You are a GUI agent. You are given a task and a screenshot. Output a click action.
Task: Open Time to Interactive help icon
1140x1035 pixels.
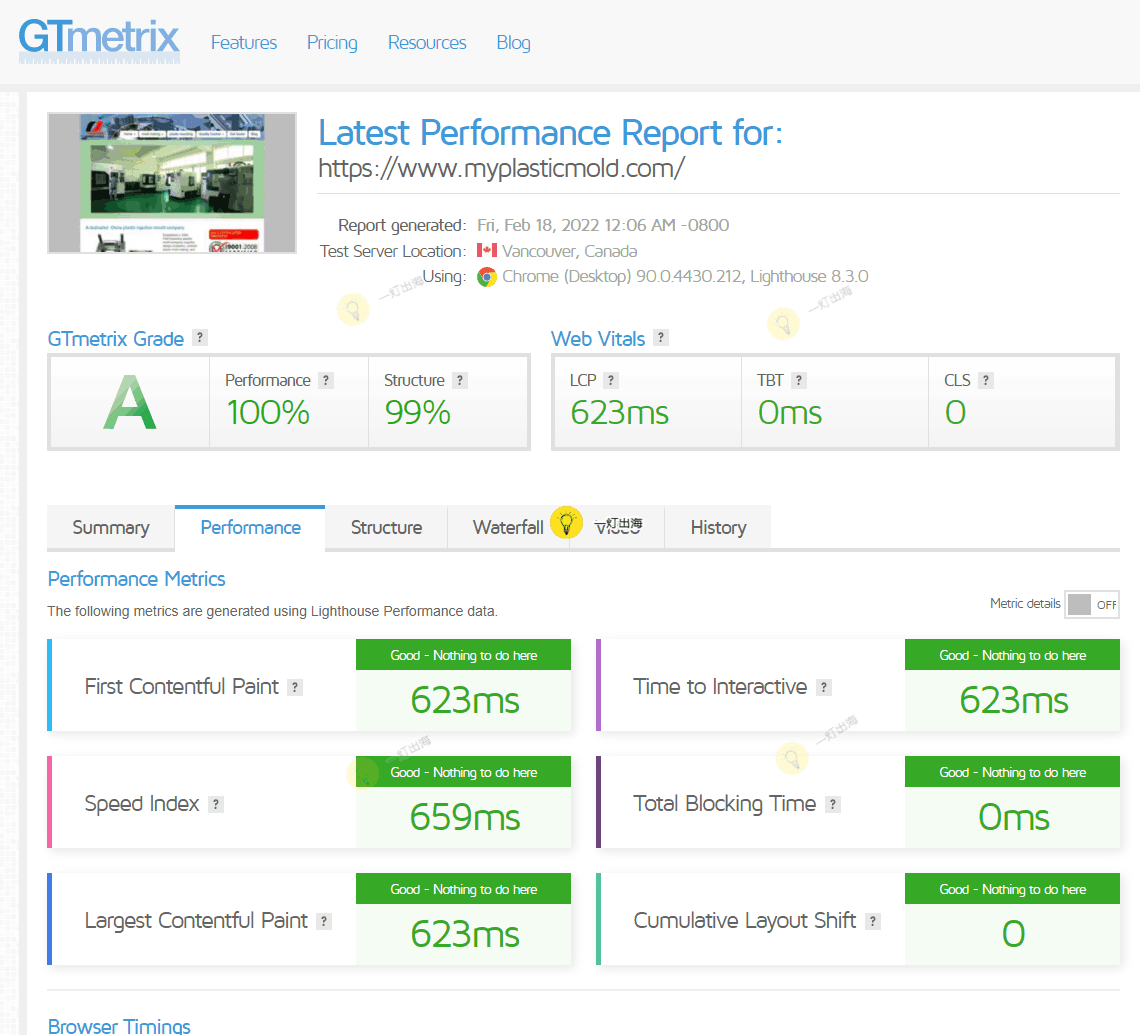pyautogui.click(x=824, y=687)
